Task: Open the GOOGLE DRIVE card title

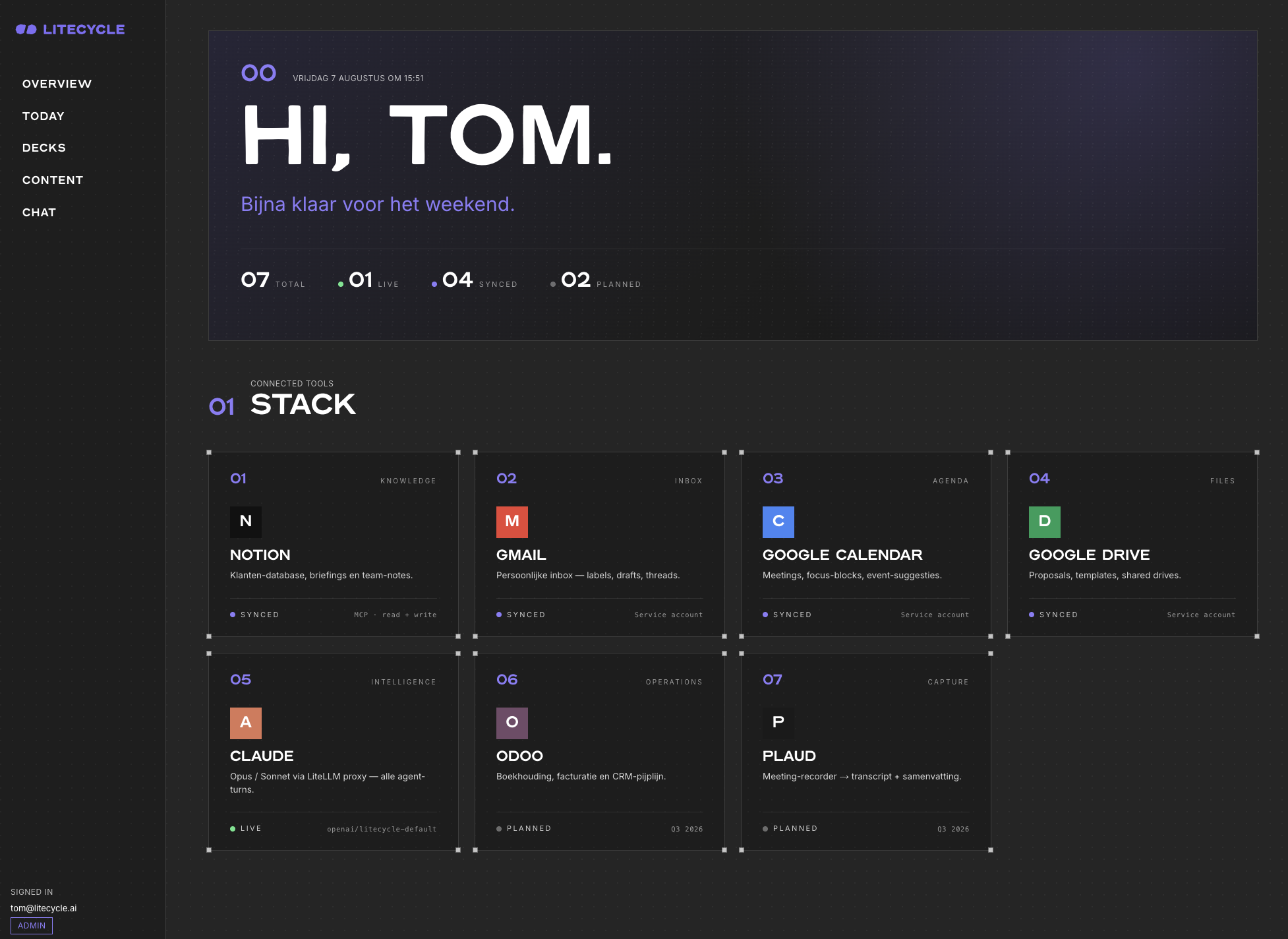Action: coord(1090,555)
